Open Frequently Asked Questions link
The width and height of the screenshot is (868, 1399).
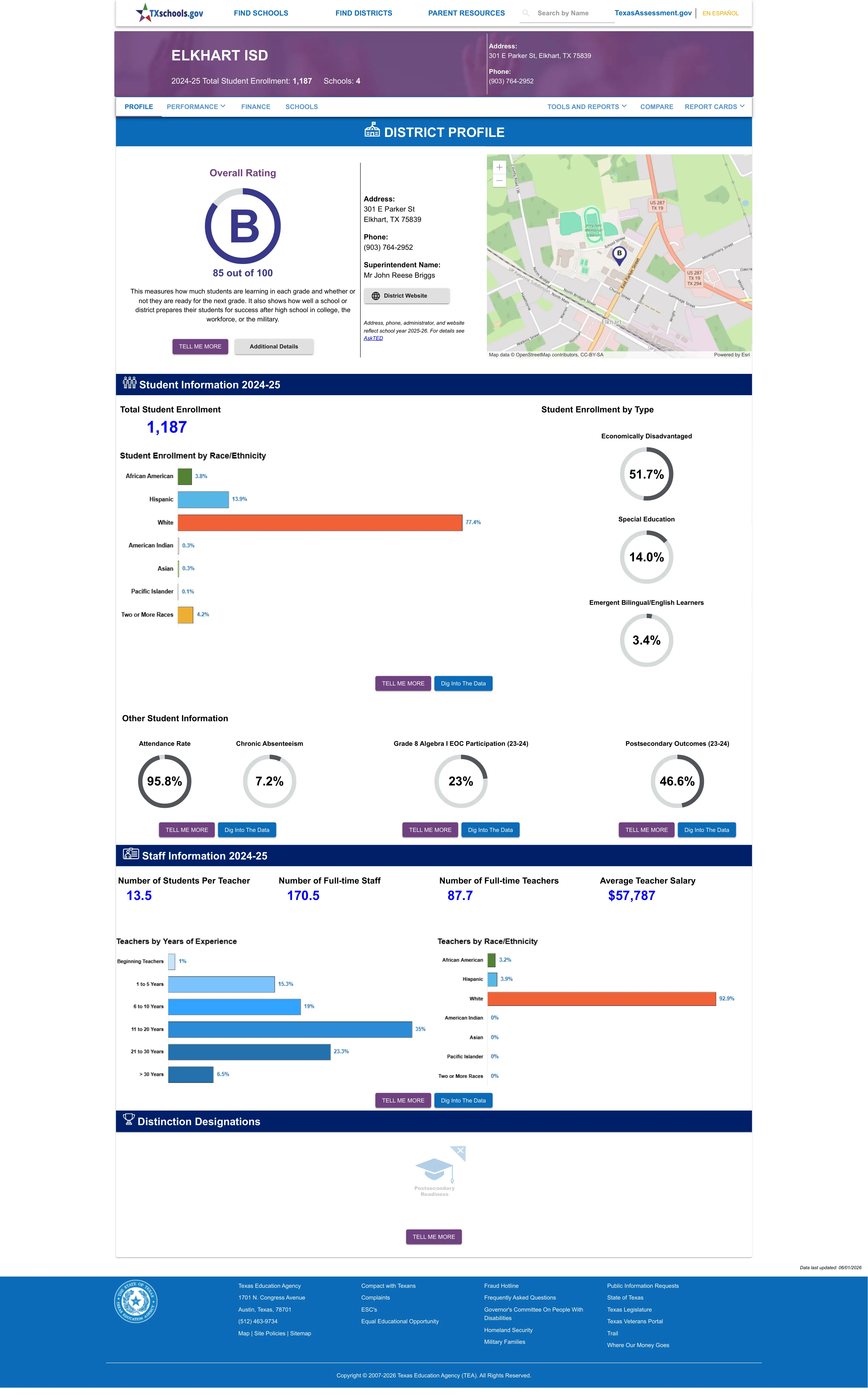(x=520, y=1298)
